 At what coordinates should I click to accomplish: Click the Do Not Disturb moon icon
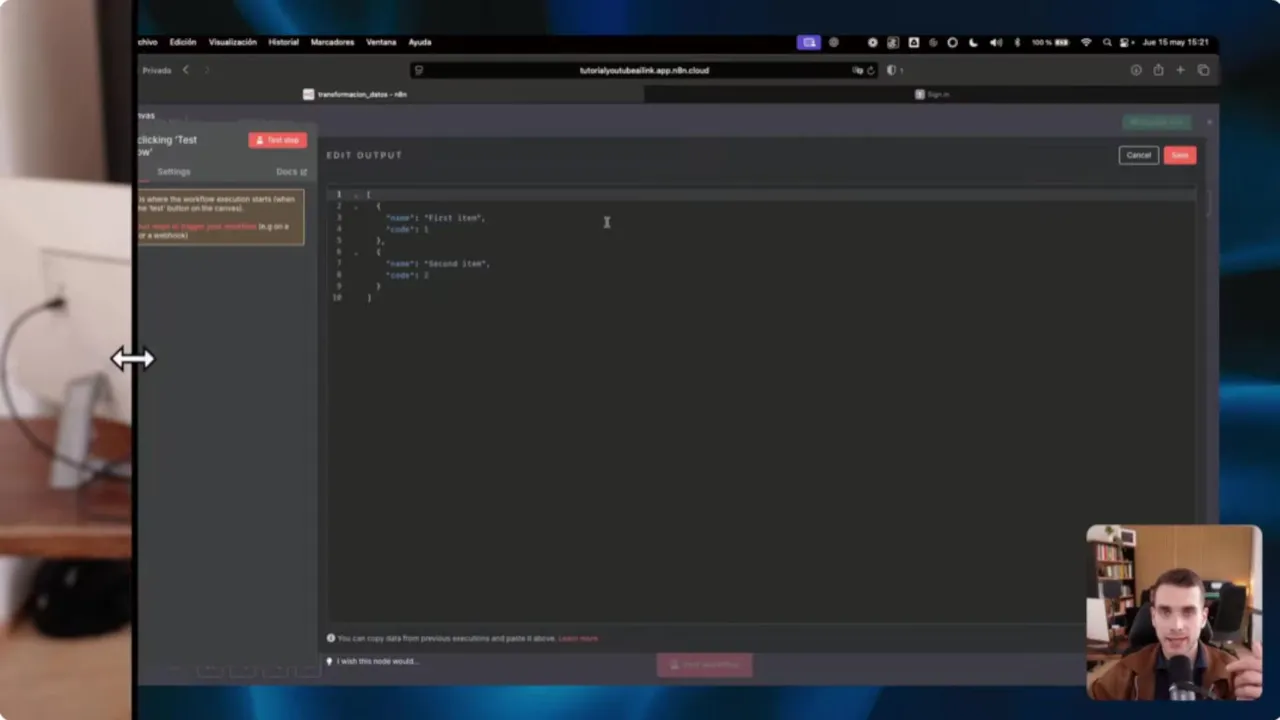pyautogui.click(x=973, y=42)
